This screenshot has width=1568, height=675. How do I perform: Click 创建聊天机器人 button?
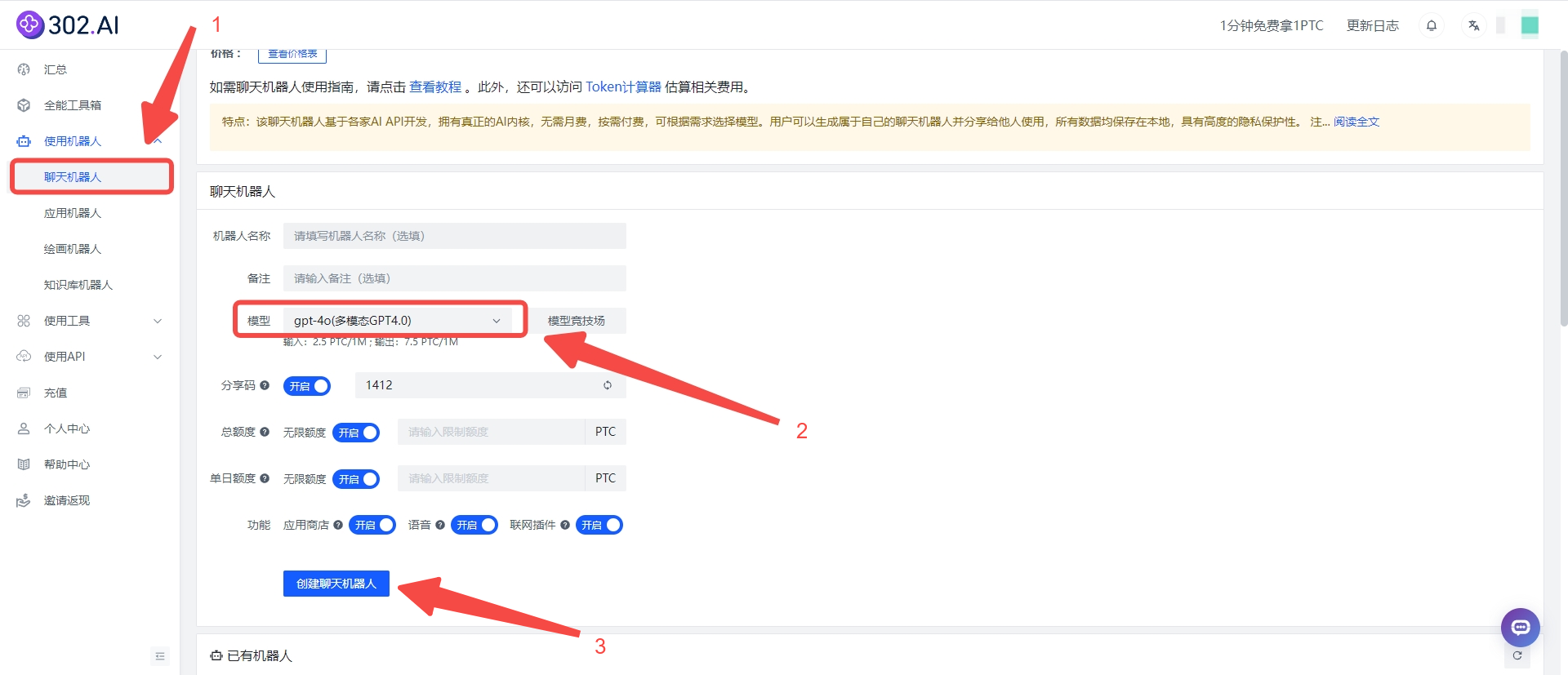(x=336, y=584)
